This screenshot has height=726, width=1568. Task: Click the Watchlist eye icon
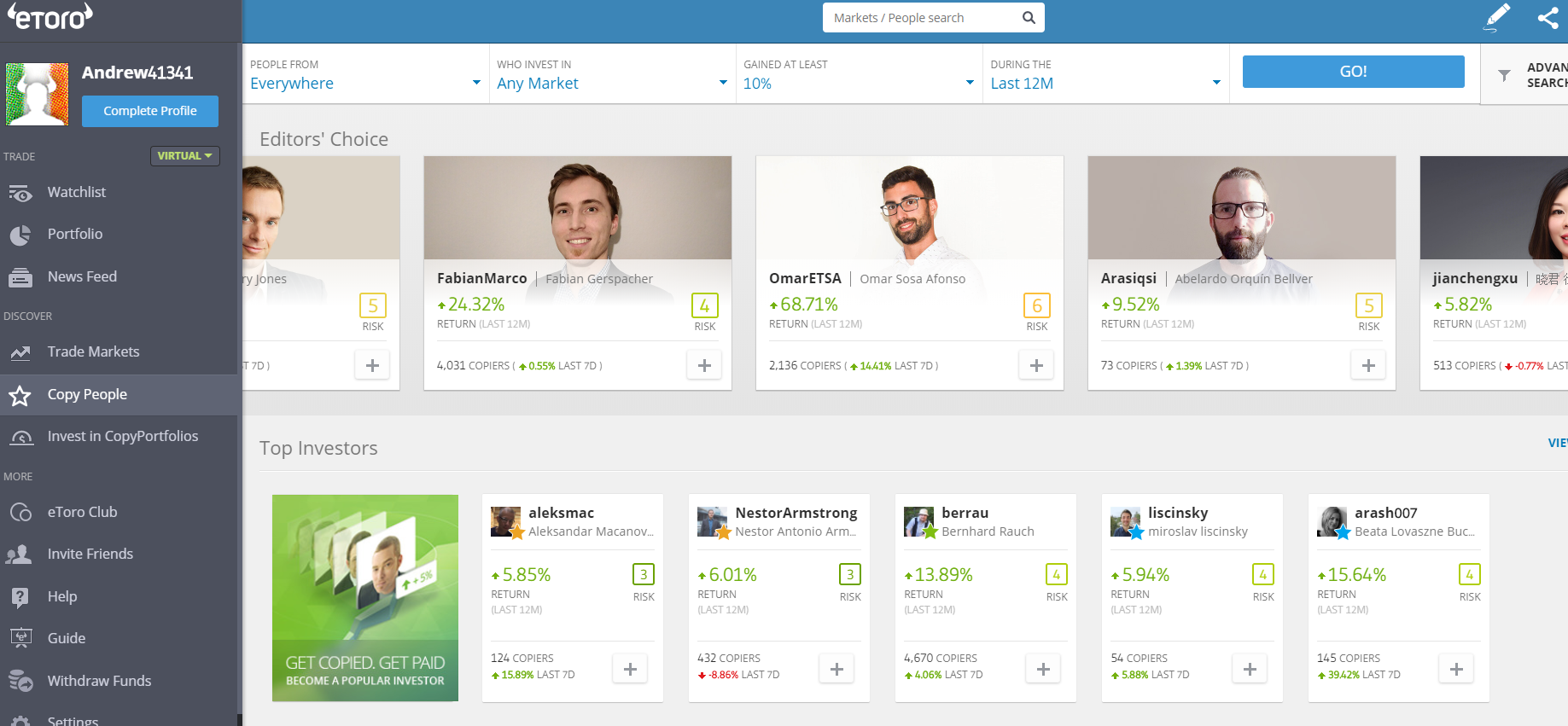(x=20, y=193)
